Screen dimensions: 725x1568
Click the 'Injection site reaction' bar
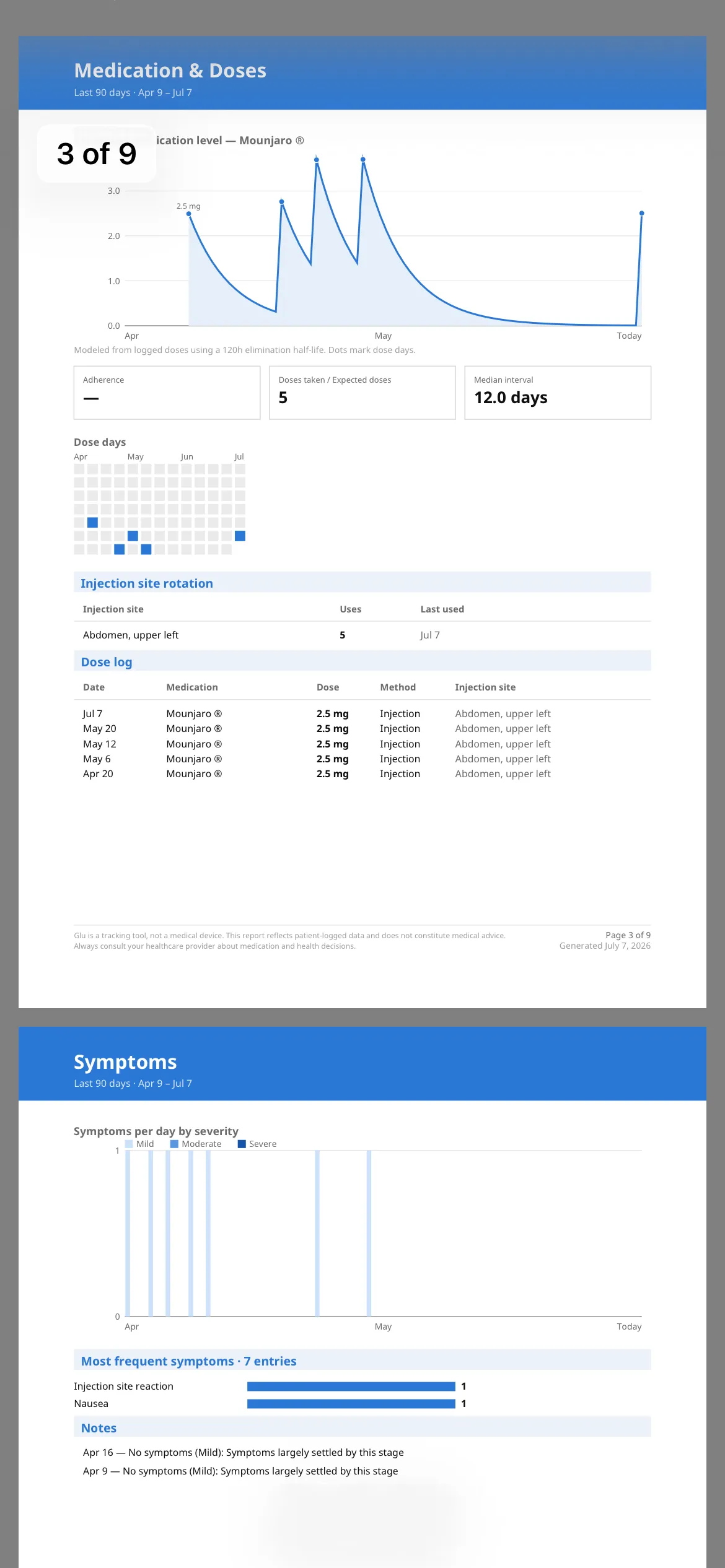click(x=351, y=1386)
